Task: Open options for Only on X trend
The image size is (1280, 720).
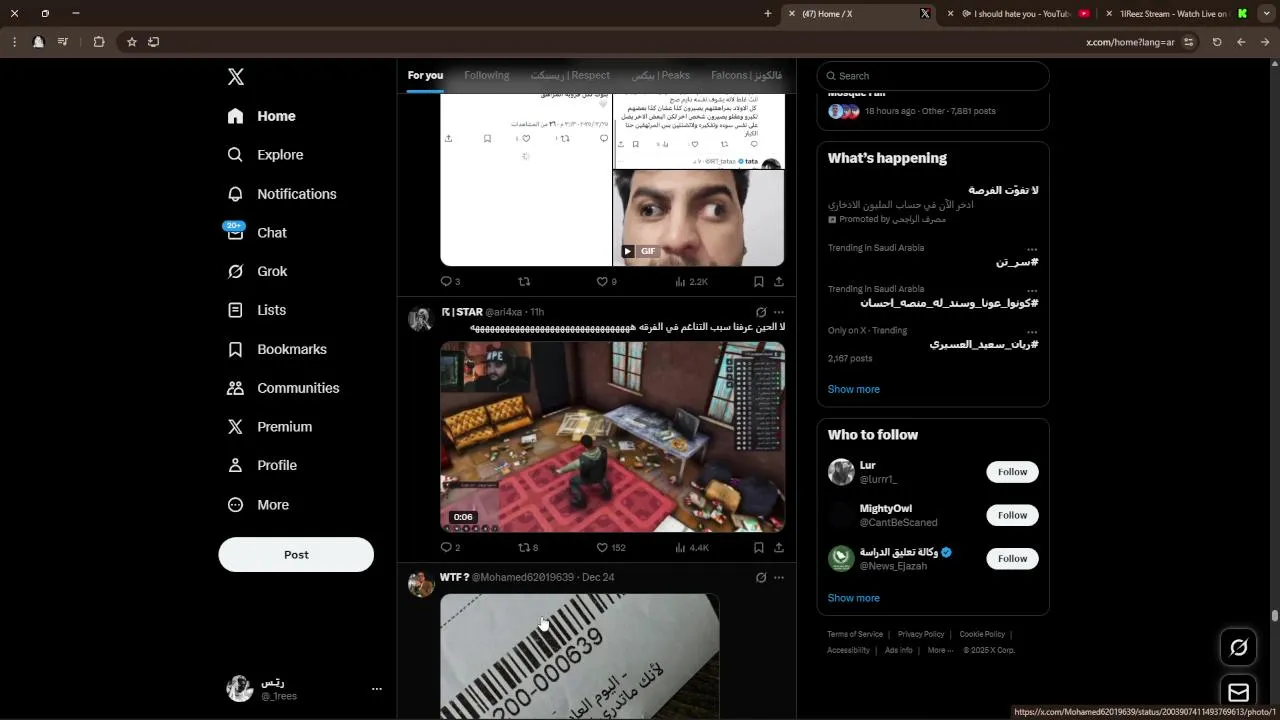Action: [1032, 332]
